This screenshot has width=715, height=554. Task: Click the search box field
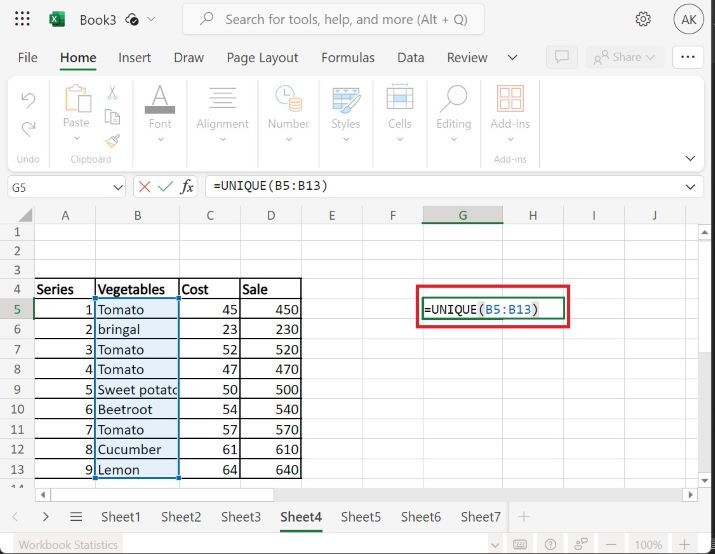pyautogui.click(x=333, y=19)
